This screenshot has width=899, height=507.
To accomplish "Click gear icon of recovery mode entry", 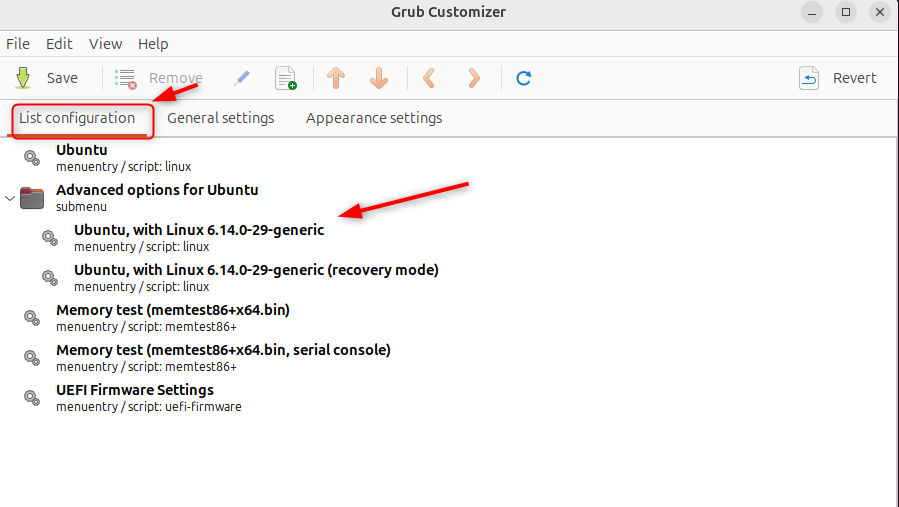I will tap(50, 278).
